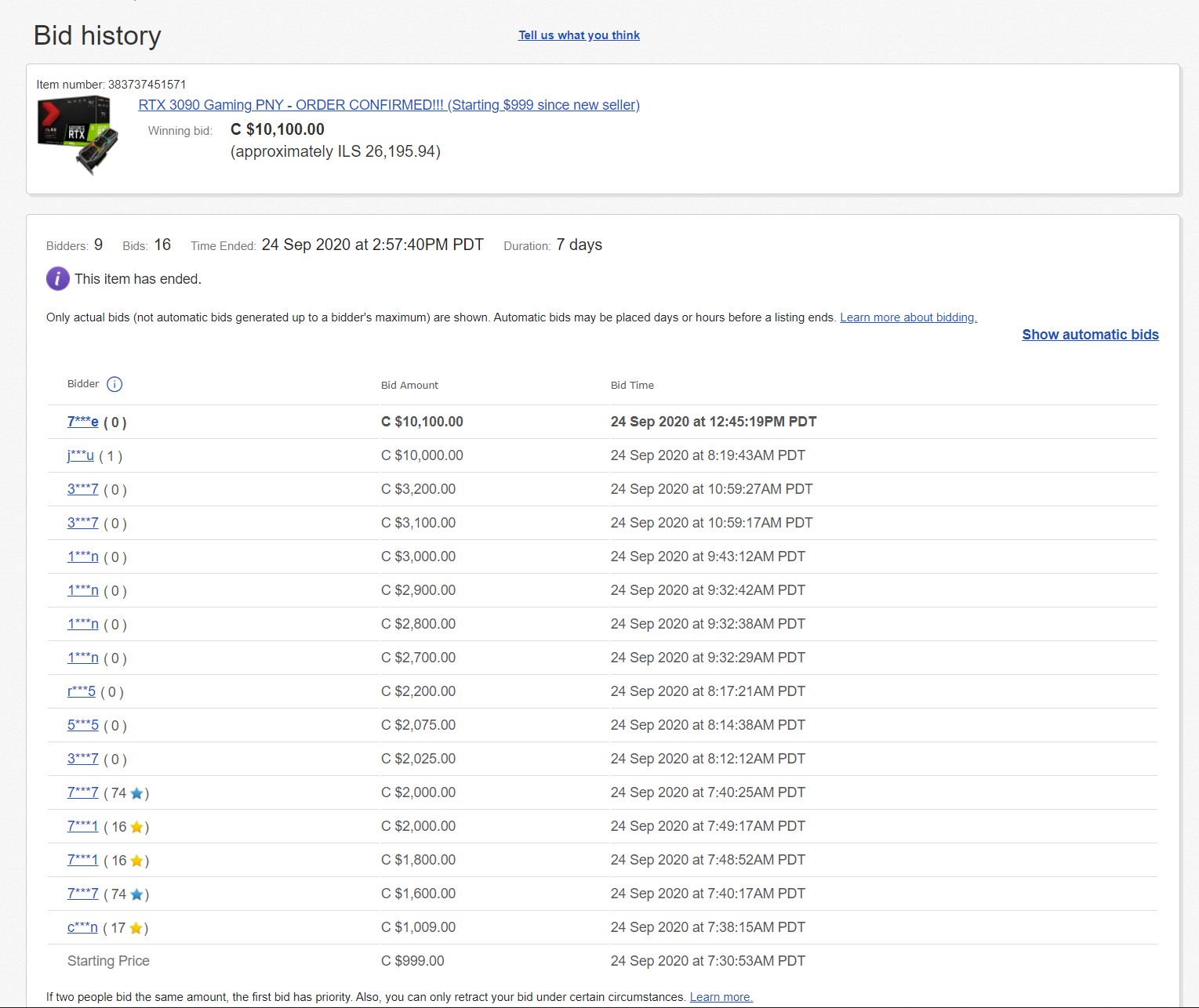
Task: Open bidder 3***7 link on the C $3,200.00 row
Action: tap(83, 489)
